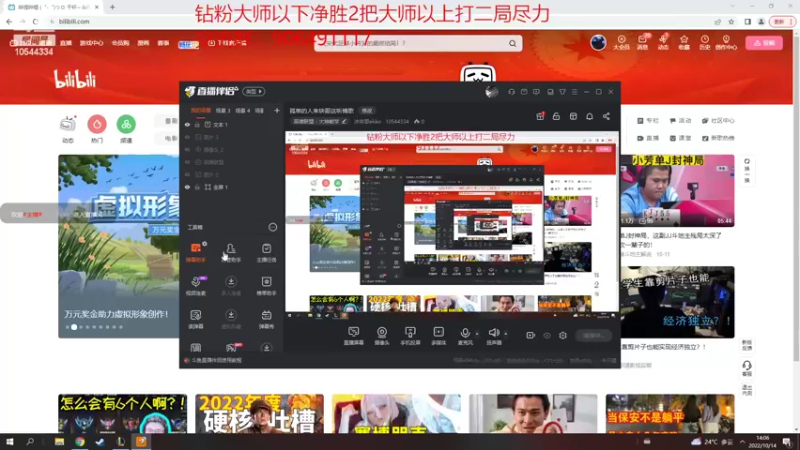Click the speaker icon in bottom bar
The image size is (800, 450).
493,335
